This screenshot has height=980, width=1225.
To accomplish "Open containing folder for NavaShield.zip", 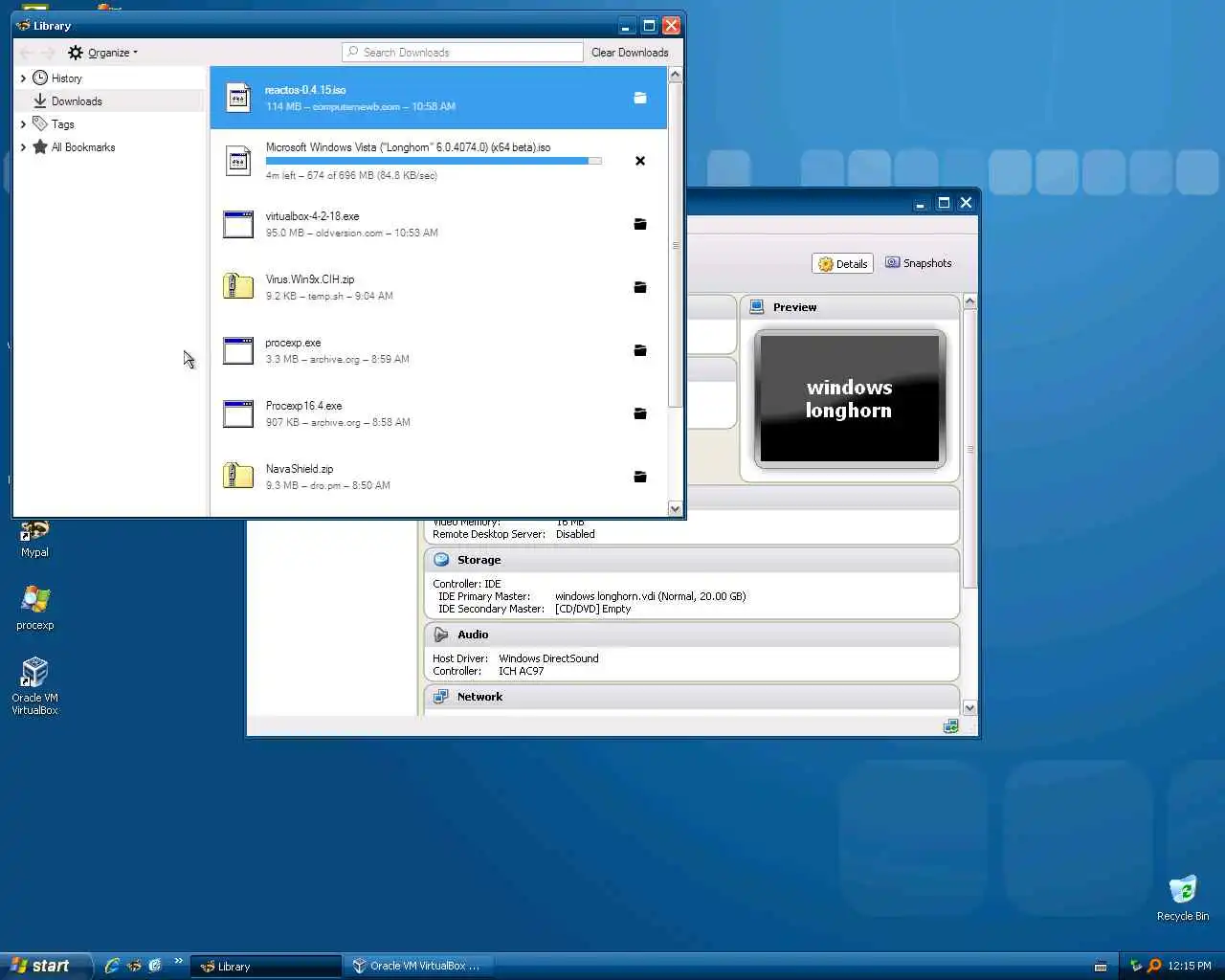I will 640,477.
